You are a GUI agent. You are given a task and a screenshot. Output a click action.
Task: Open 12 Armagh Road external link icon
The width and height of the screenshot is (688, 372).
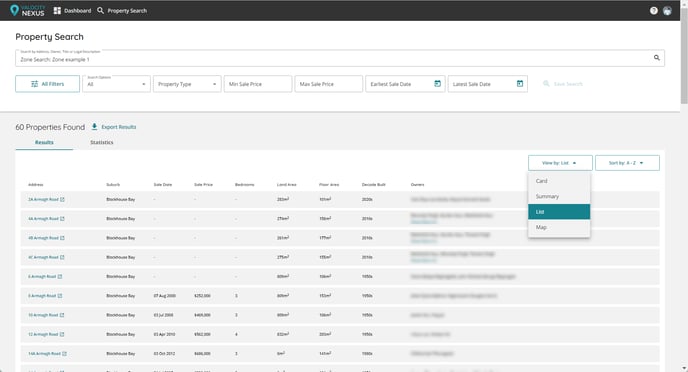[x=62, y=335]
